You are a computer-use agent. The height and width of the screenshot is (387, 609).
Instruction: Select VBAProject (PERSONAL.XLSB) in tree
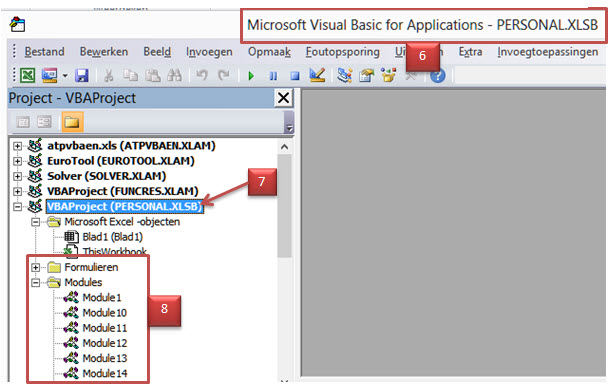pos(124,206)
